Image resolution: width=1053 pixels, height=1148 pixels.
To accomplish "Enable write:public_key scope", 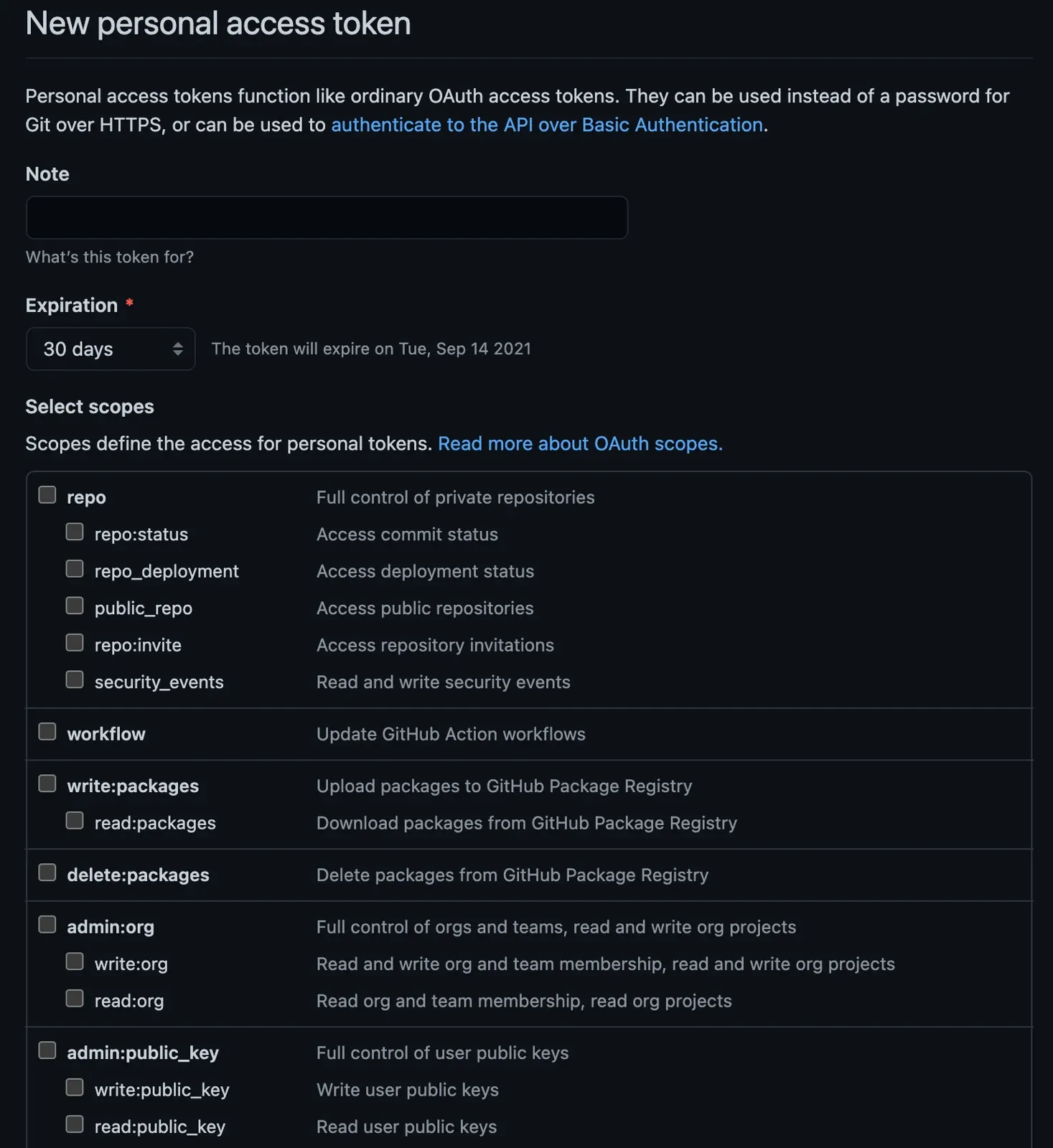I will point(75,1088).
